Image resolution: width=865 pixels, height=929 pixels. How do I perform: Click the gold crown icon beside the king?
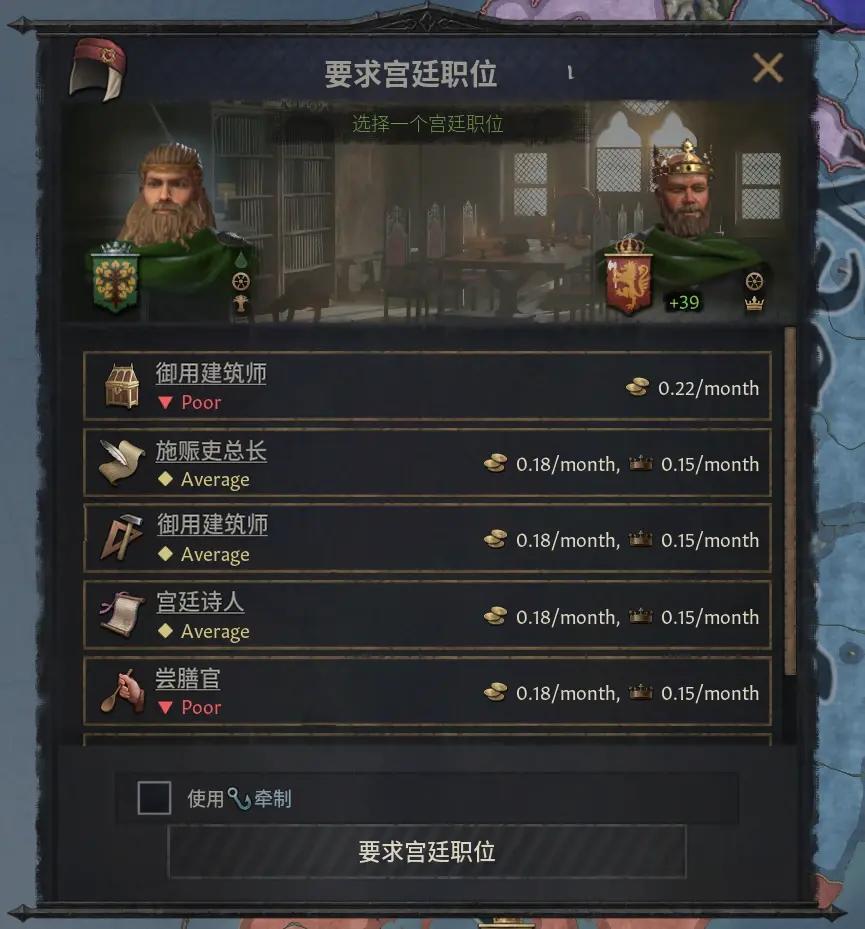754,304
